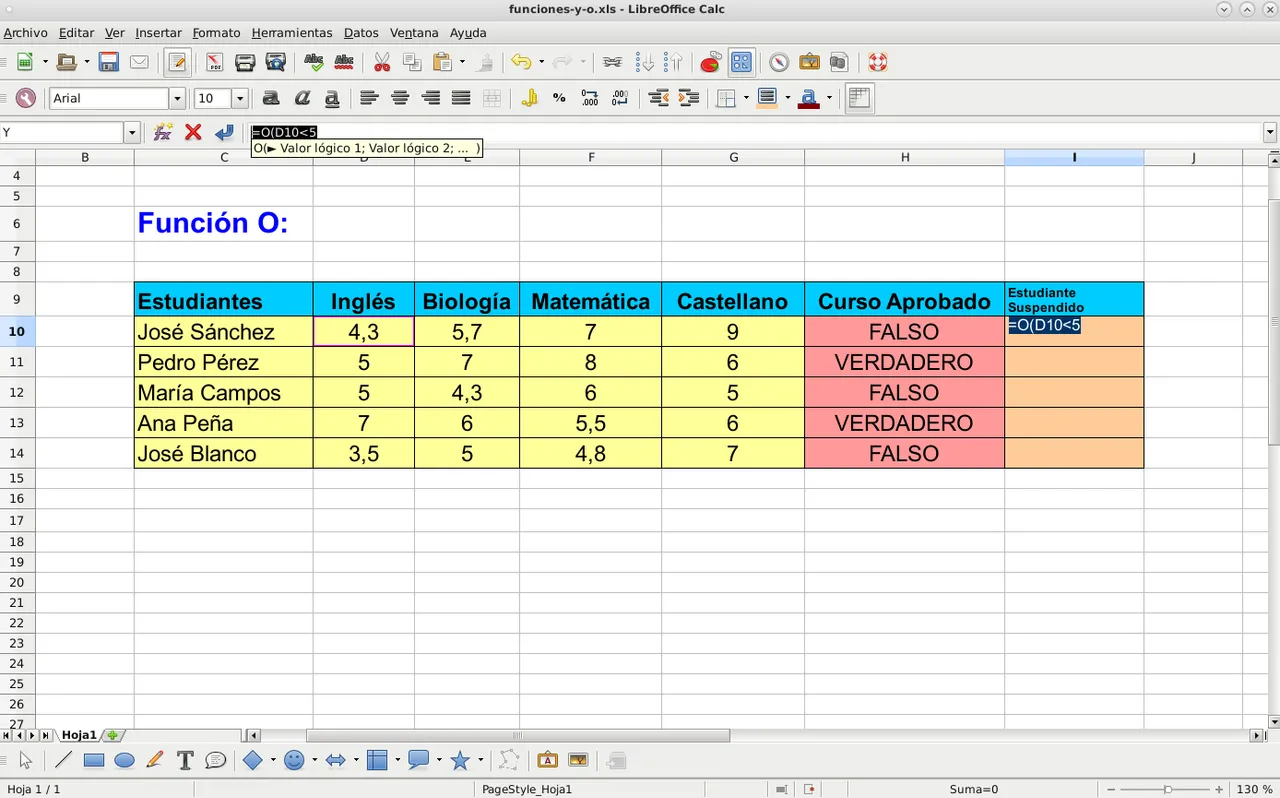
Task: Accept the formula with the blue arrow
Action: tap(224, 132)
